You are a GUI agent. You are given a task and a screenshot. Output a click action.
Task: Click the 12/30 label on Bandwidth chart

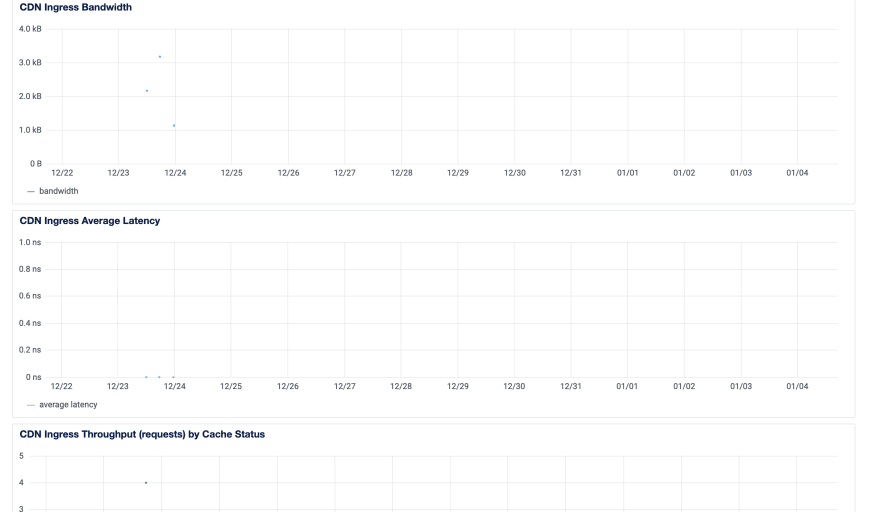pyautogui.click(x=515, y=173)
